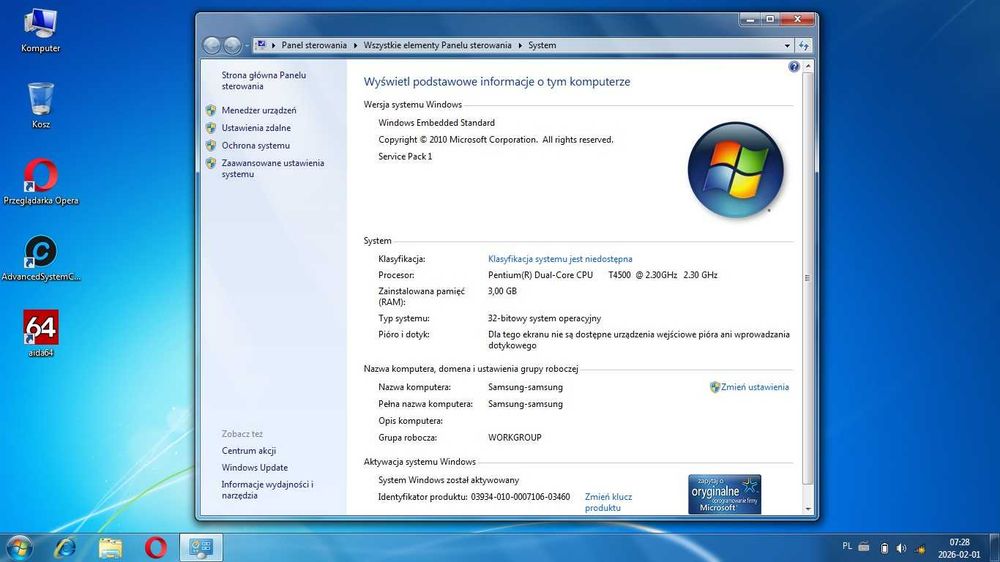Viewport: 1000px width, 562px height.
Task: Click the shield icon beside Ustawienia zdalne
Action: 211,128
